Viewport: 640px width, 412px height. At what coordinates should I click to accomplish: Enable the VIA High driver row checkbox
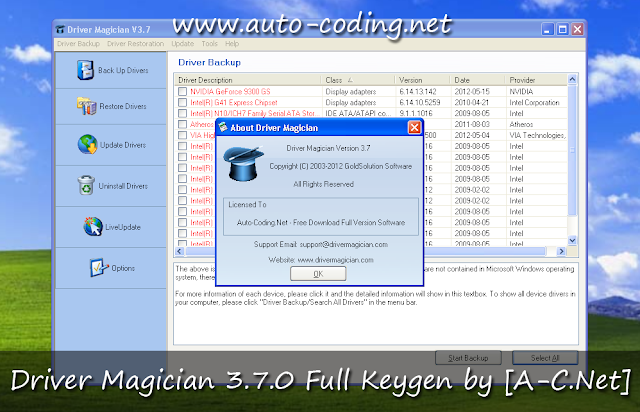(x=182, y=135)
